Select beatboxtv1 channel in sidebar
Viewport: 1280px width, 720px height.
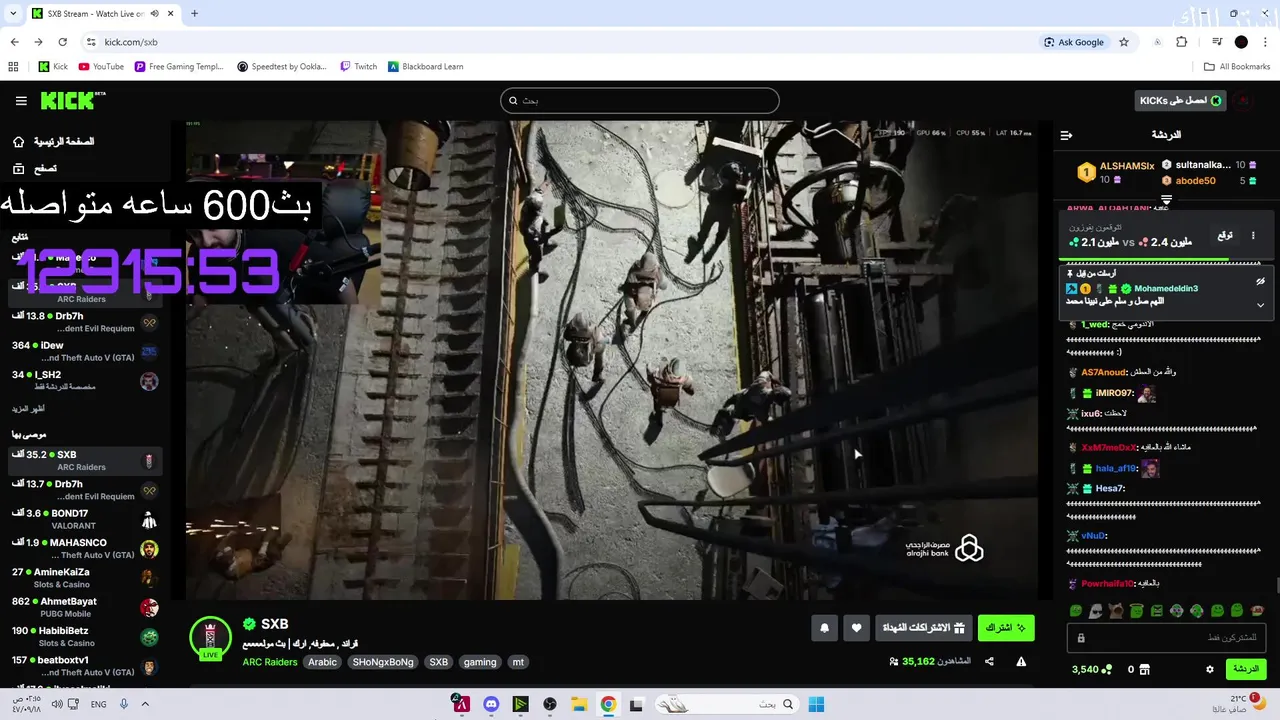click(x=85, y=666)
